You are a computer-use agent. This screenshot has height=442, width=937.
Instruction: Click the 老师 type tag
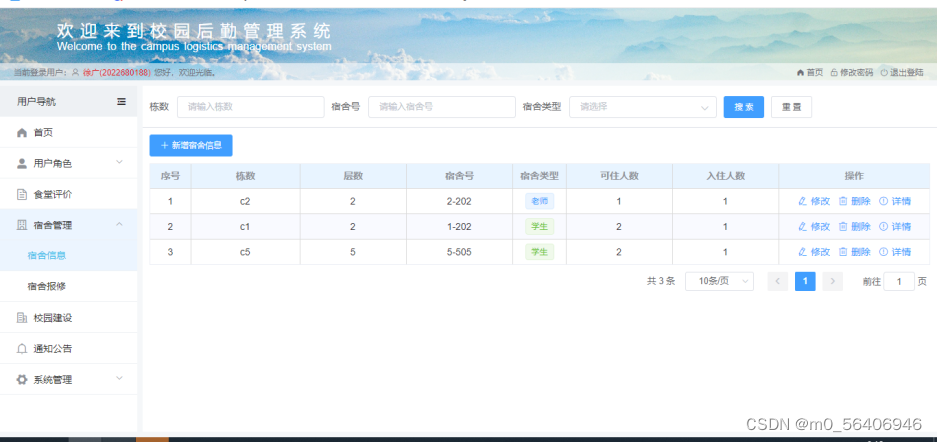(x=540, y=201)
